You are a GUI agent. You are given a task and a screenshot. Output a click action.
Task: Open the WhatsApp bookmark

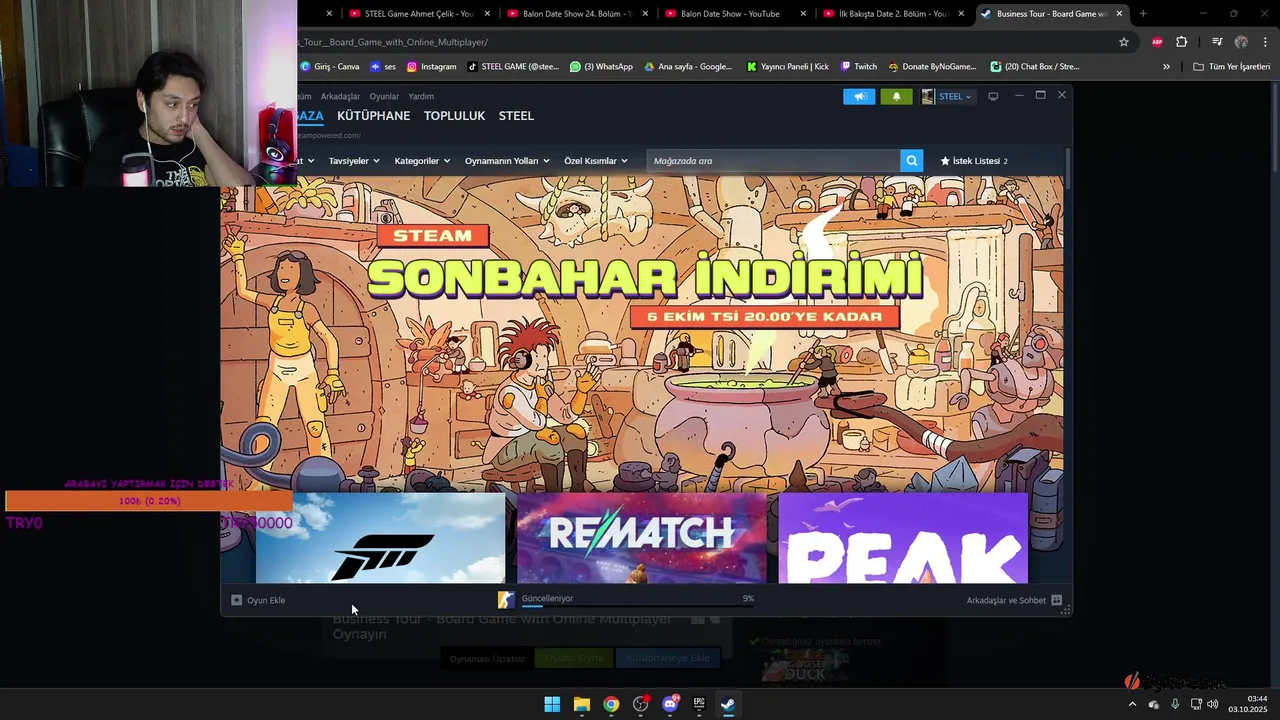(601, 67)
